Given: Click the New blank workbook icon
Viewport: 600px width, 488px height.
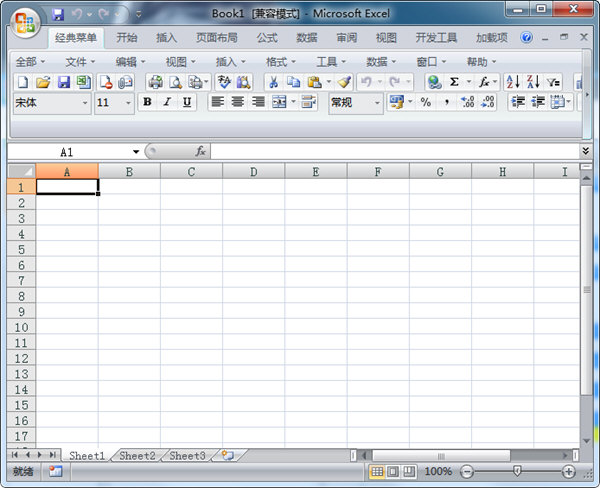Looking at the screenshot, I should coord(23,82).
